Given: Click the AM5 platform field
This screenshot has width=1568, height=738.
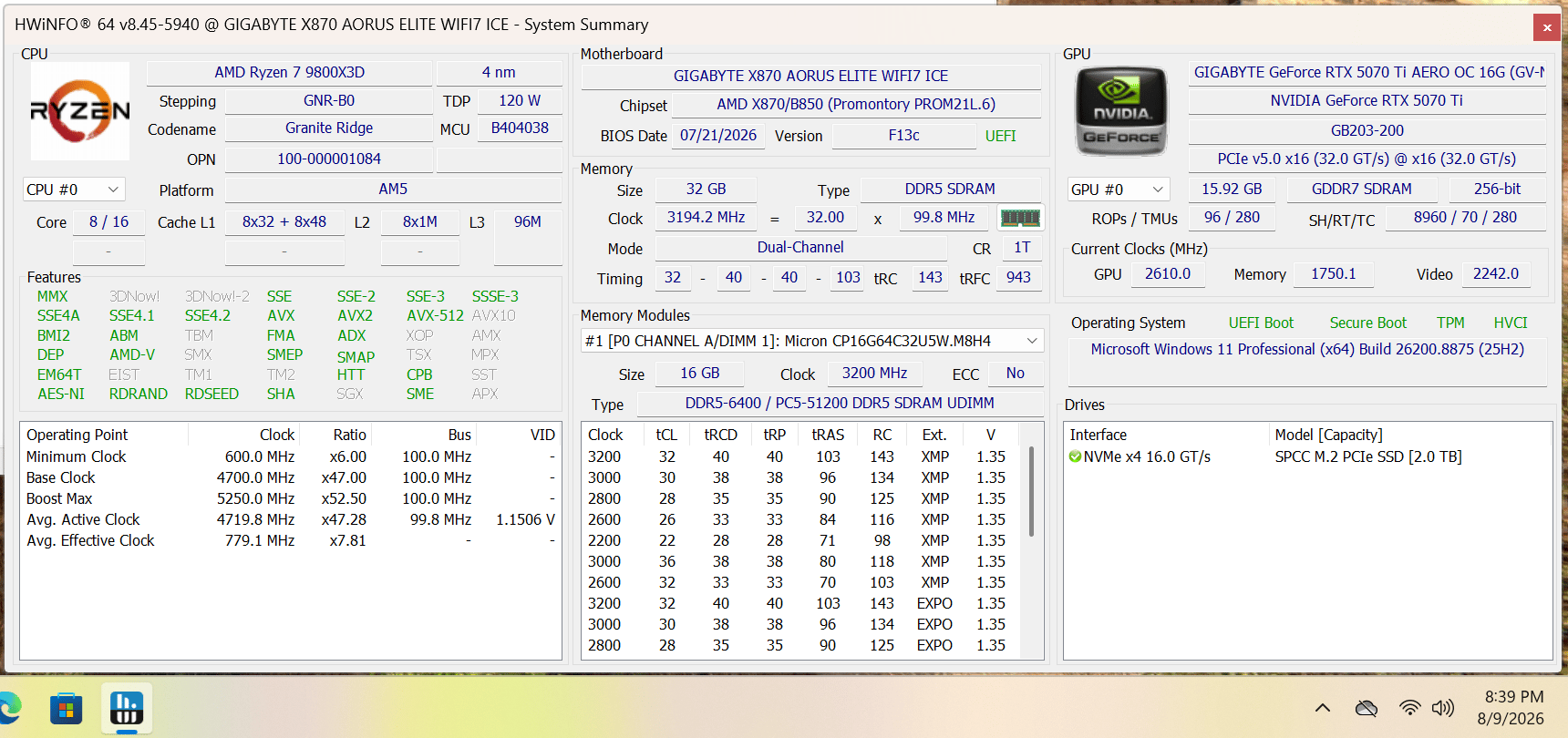Looking at the screenshot, I should pyautogui.click(x=393, y=190).
